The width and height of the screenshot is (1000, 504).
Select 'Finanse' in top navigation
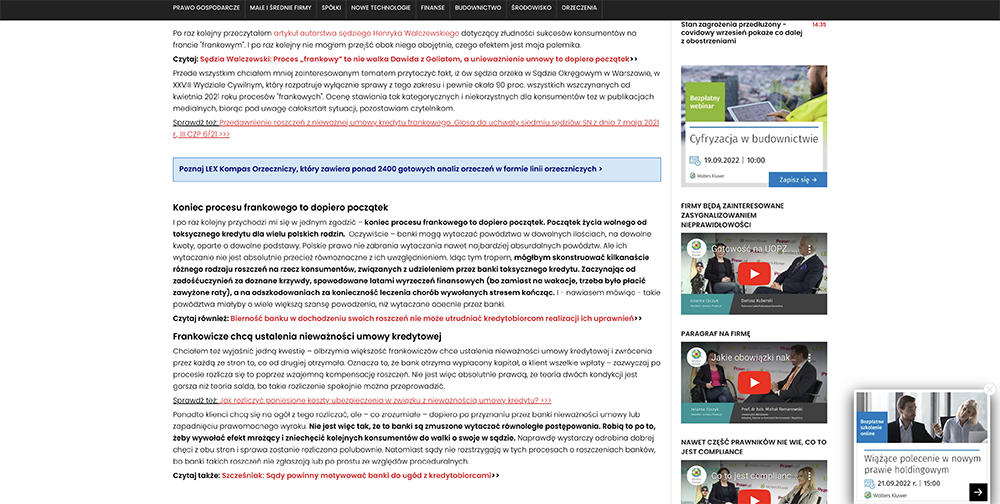point(432,7)
